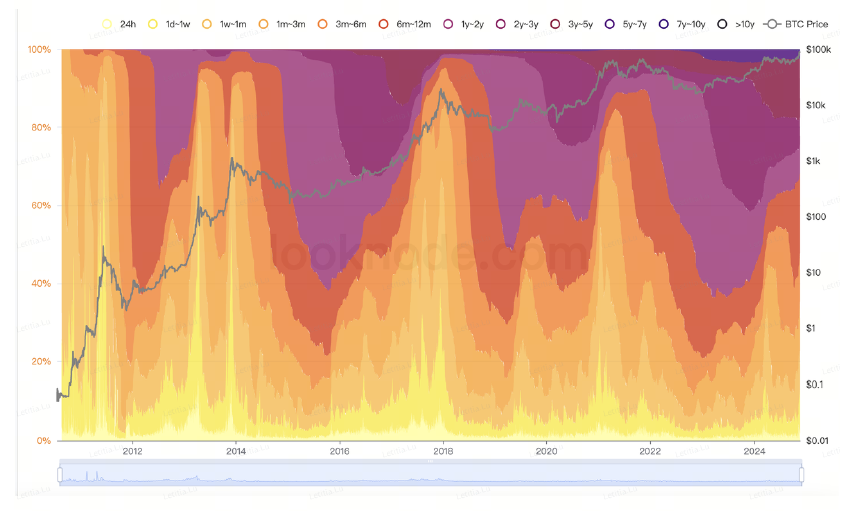Click the 7y~10y legend circle icon
Image resolution: width=851 pixels, height=511 pixels.
tap(665, 23)
